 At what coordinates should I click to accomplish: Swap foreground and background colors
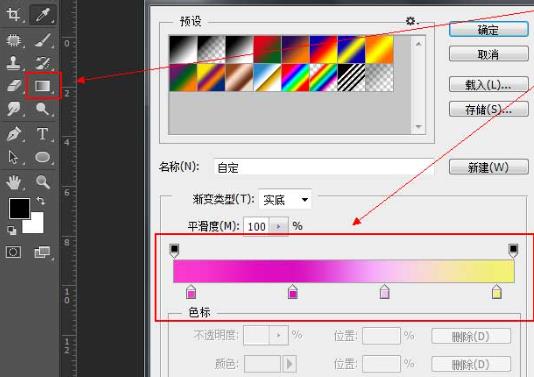tap(41, 201)
